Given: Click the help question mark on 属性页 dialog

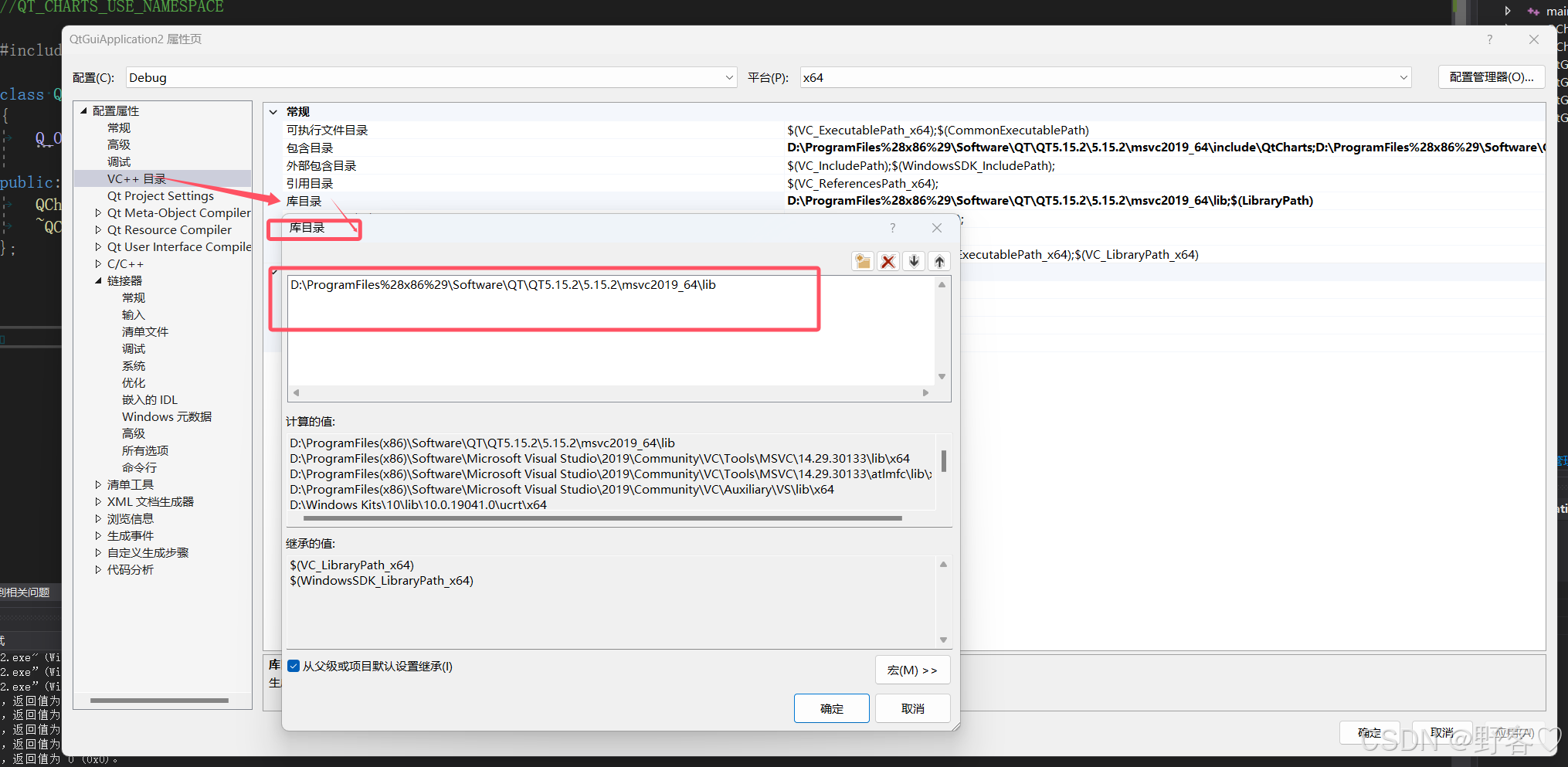Looking at the screenshot, I should [1489, 39].
